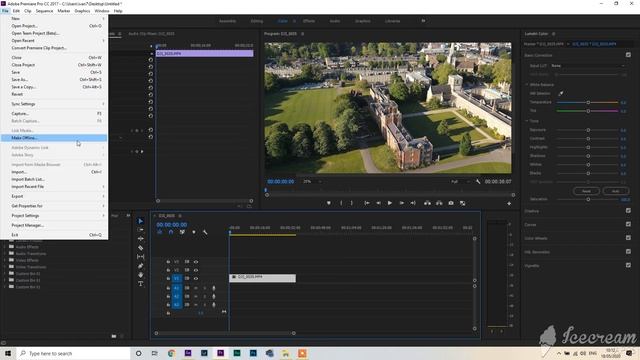Viewport: 640px width, 360px height.
Task: Toggle the HSL Secondary checkbox
Action: click(x=628, y=251)
